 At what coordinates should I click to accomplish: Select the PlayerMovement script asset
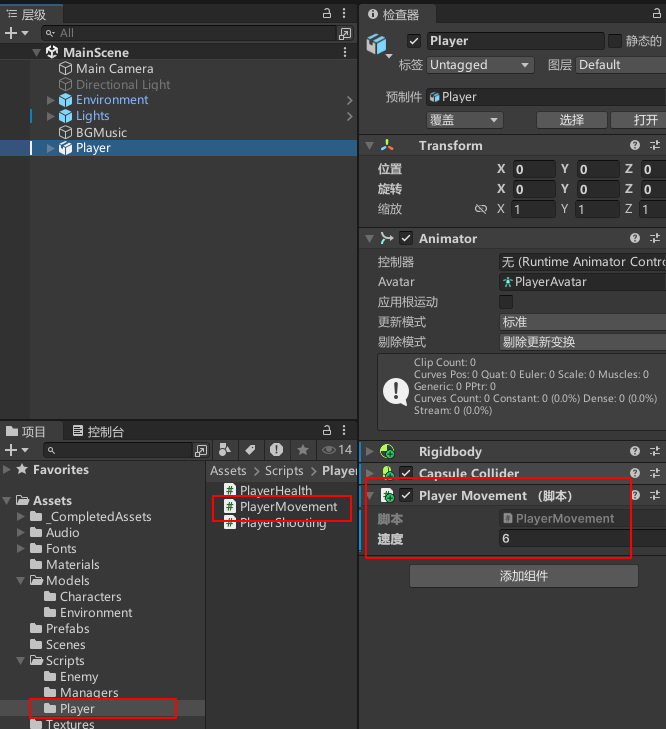pyautogui.click(x=281, y=507)
